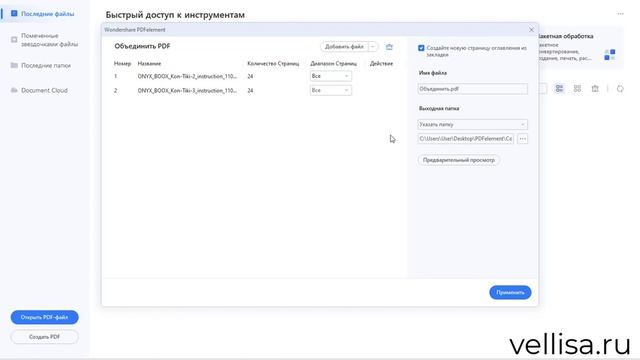Click the Recent files sidebar icon
Image resolution: width=640 pixels, height=360 pixels.
[x=14, y=13]
